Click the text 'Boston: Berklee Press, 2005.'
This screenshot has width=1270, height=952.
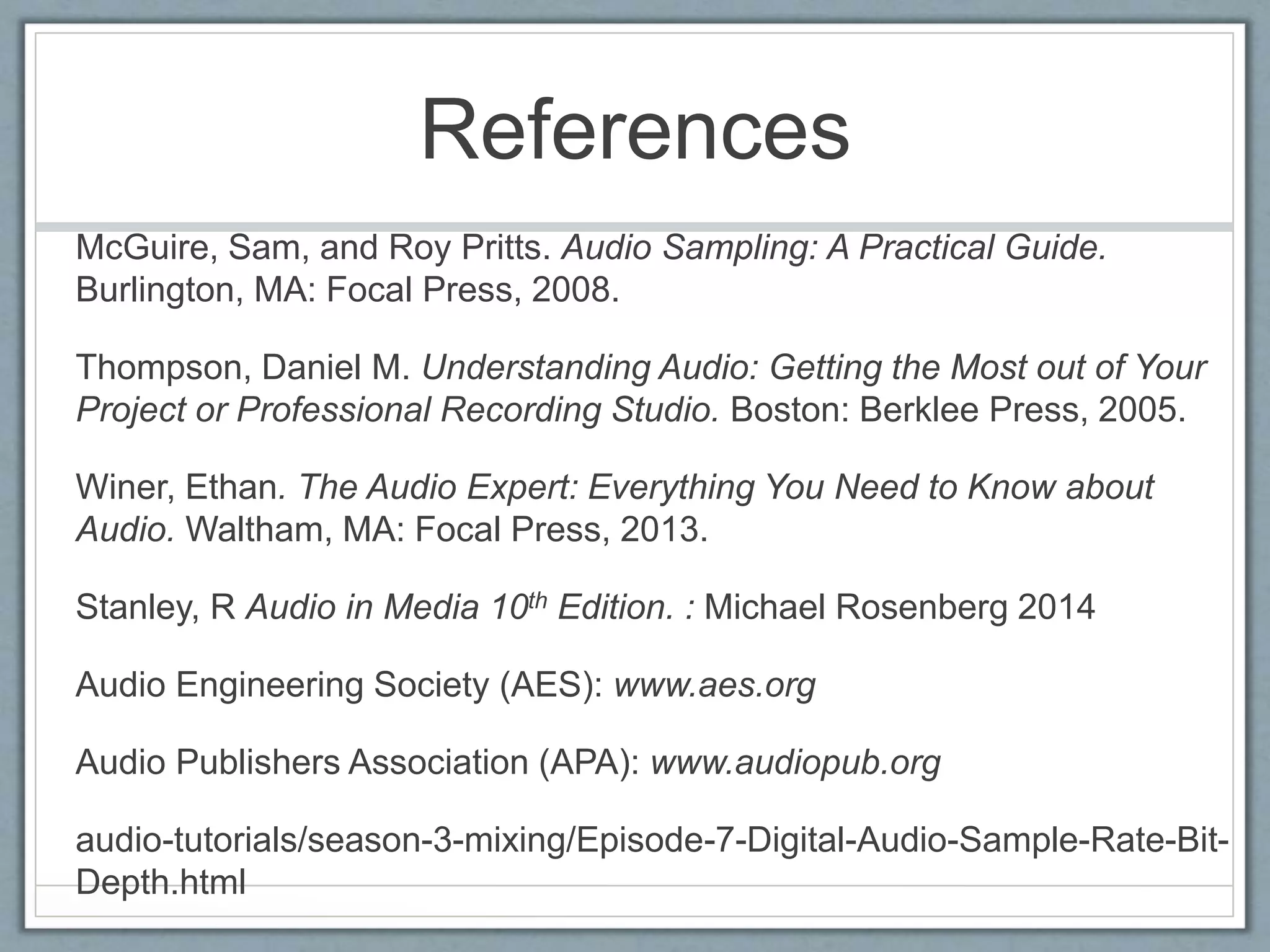pyautogui.click(x=958, y=410)
